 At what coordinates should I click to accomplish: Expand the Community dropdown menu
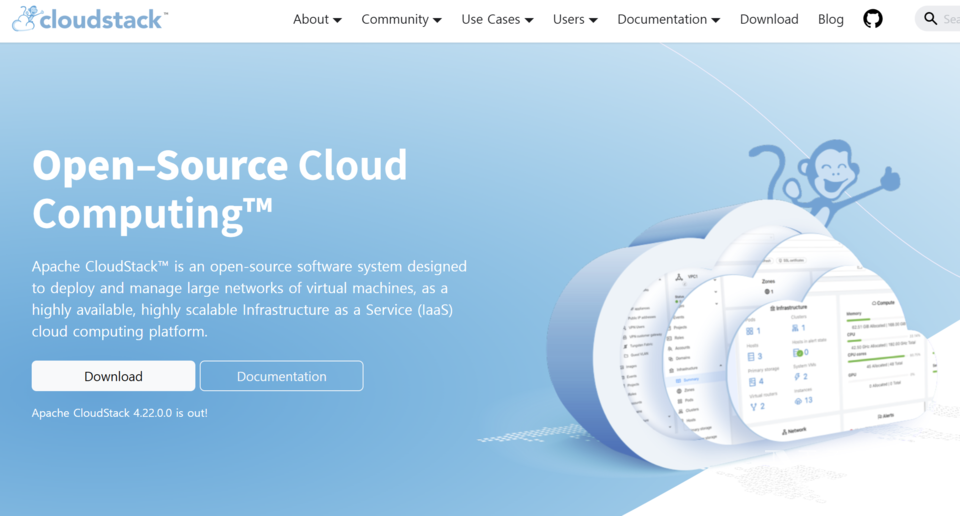pyautogui.click(x=401, y=19)
